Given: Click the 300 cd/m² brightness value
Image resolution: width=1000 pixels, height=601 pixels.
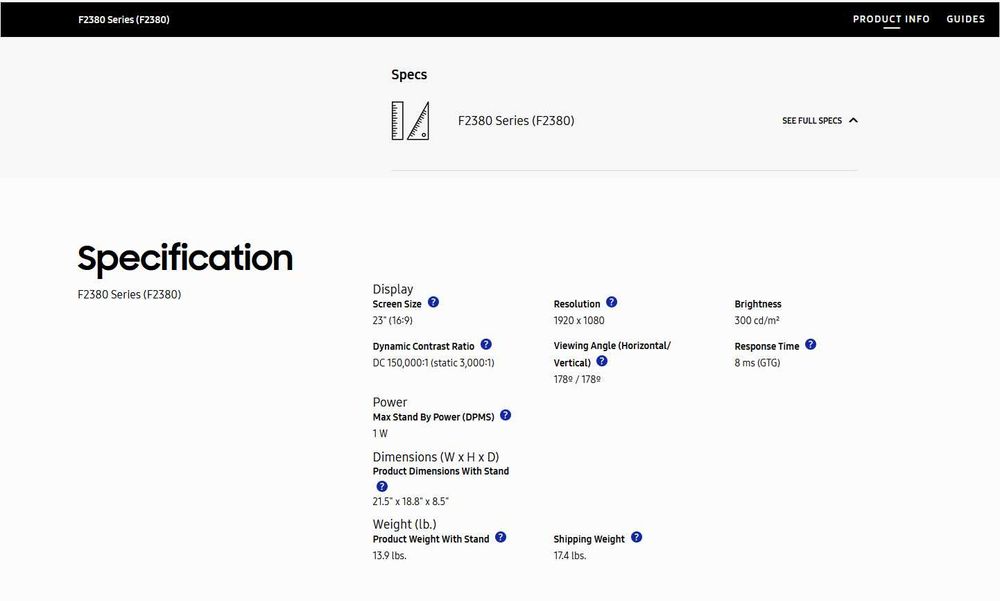Looking at the screenshot, I should point(757,320).
